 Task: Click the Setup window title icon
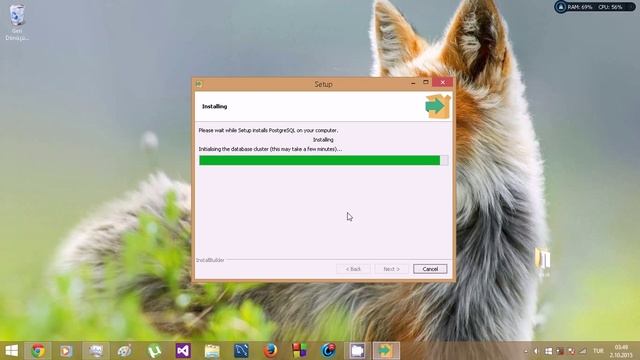199,84
